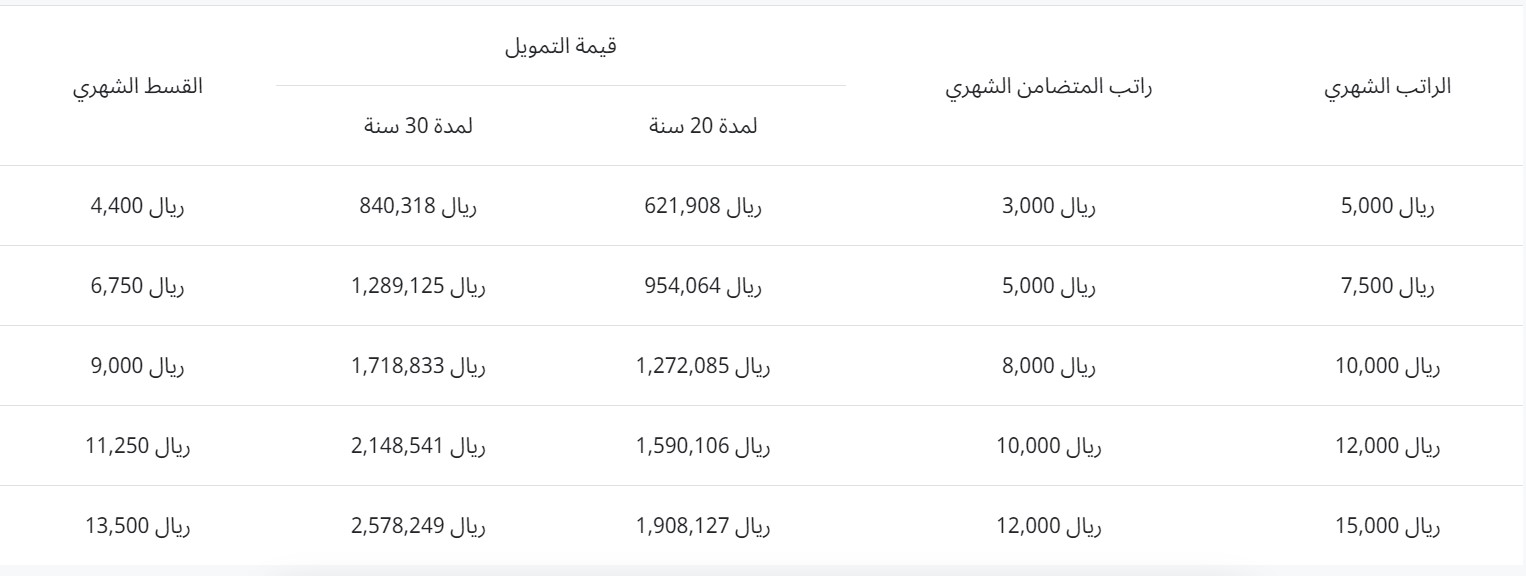Viewport: 1526px width, 576px height.
Task: Click the 3,000 ريال co-signer salary cell
Action: click(x=1049, y=206)
